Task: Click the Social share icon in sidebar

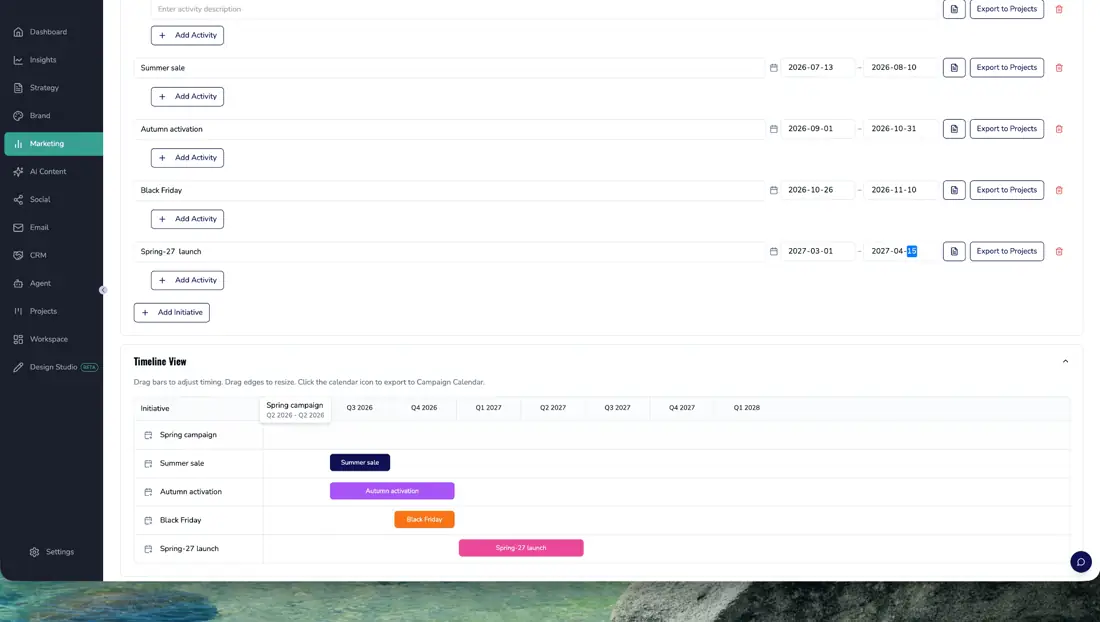Action: pyautogui.click(x=18, y=199)
